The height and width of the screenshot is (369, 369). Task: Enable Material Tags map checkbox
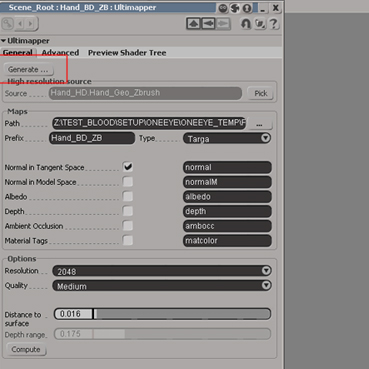pyautogui.click(x=128, y=240)
